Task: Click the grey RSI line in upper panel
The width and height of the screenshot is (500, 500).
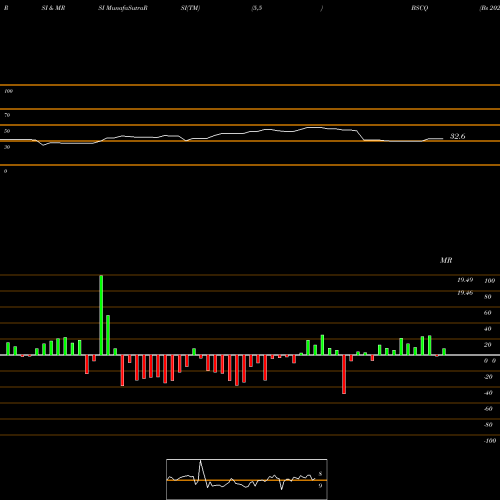Action: click(x=221, y=134)
